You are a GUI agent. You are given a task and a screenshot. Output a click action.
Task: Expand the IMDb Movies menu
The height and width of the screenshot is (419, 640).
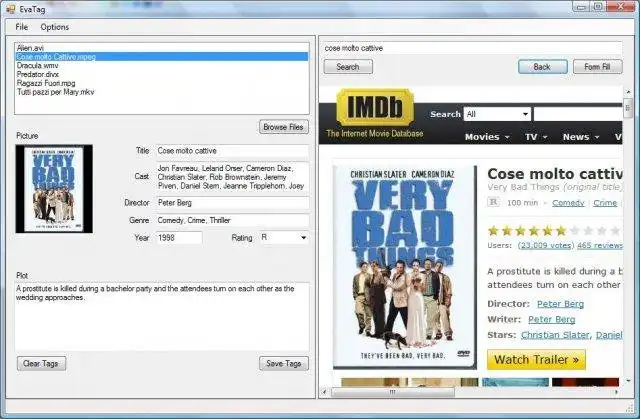coord(487,137)
